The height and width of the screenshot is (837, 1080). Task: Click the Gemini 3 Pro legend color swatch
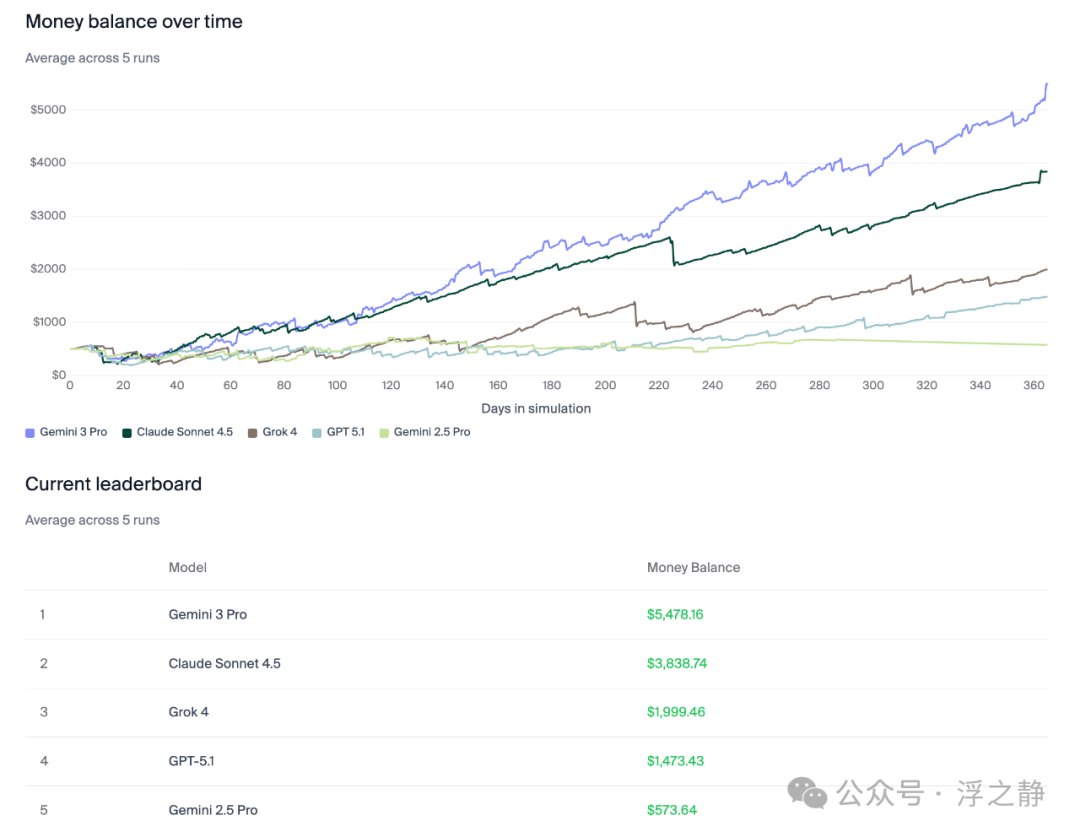pos(30,433)
